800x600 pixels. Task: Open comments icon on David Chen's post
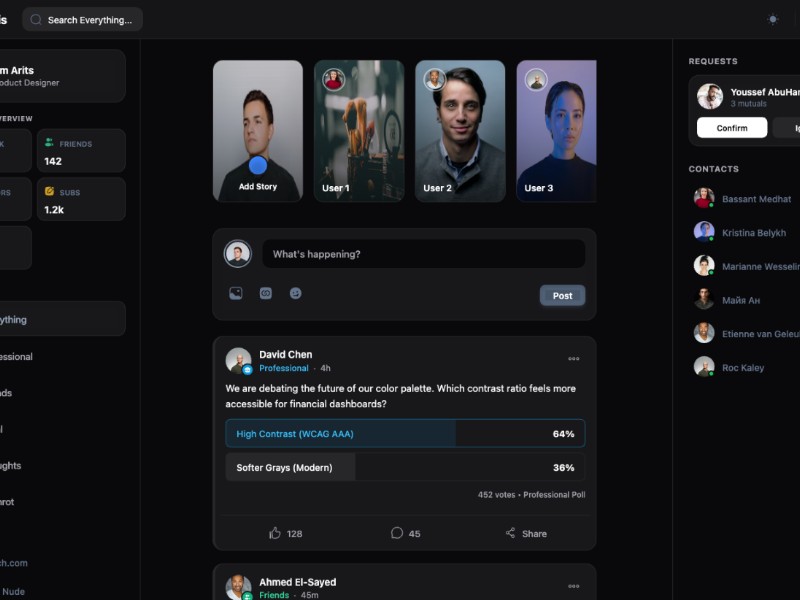(x=397, y=533)
